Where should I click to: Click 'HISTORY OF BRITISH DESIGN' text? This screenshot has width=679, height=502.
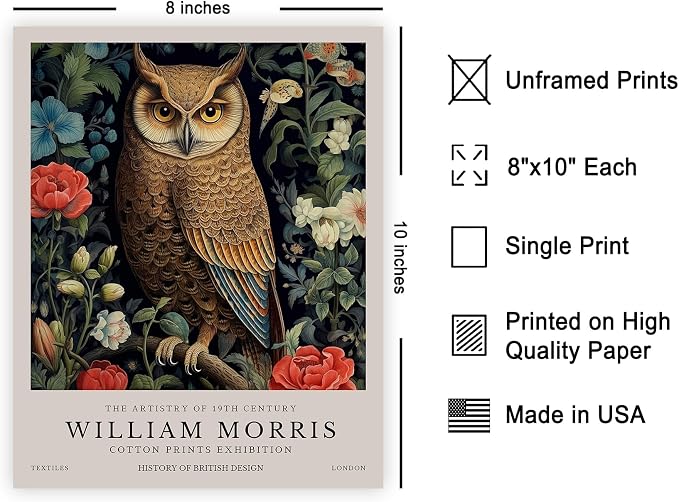click(200, 468)
